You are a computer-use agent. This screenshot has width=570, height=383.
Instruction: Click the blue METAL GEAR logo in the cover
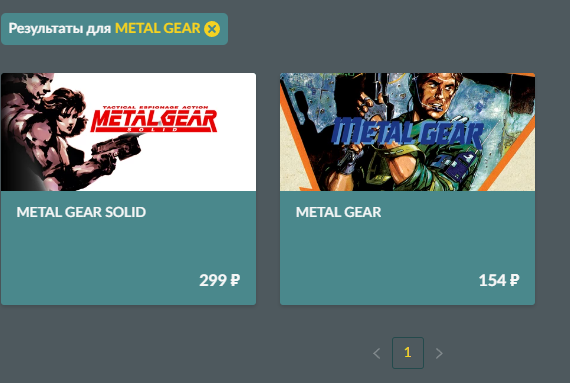408,132
